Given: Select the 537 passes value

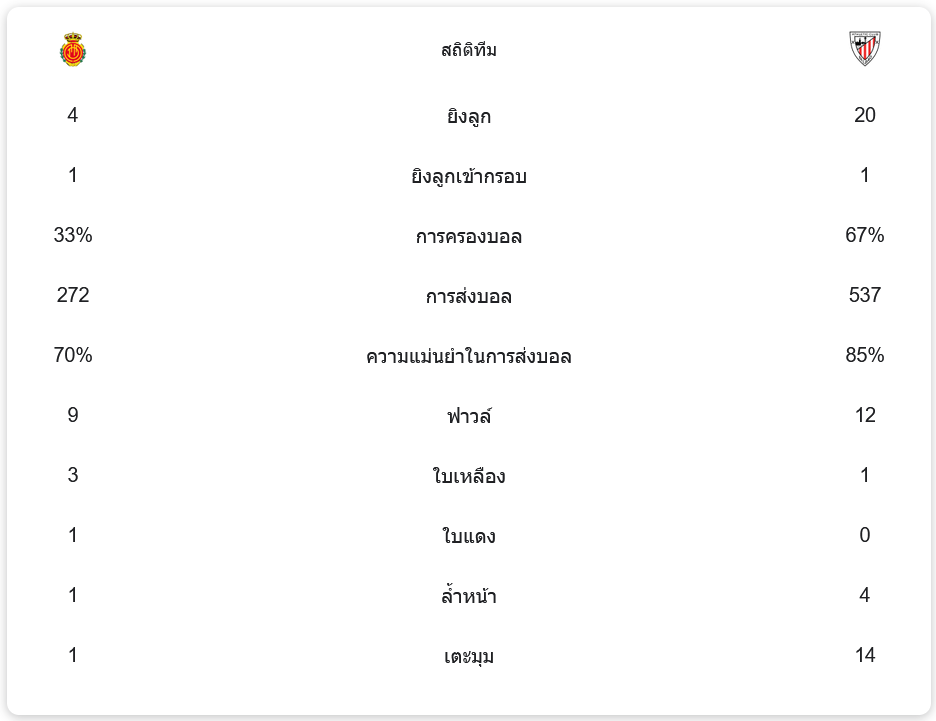Looking at the screenshot, I should (x=864, y=295).
